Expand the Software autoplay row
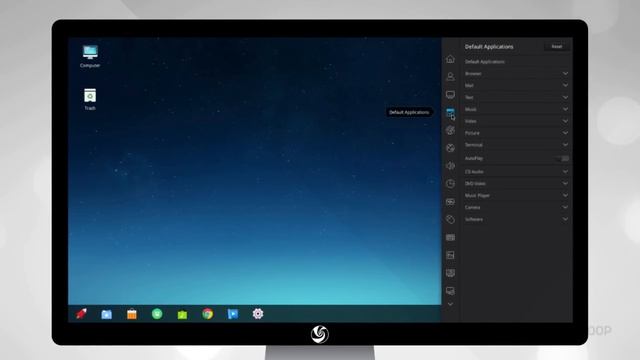The image size is (640, 360). 516,219
